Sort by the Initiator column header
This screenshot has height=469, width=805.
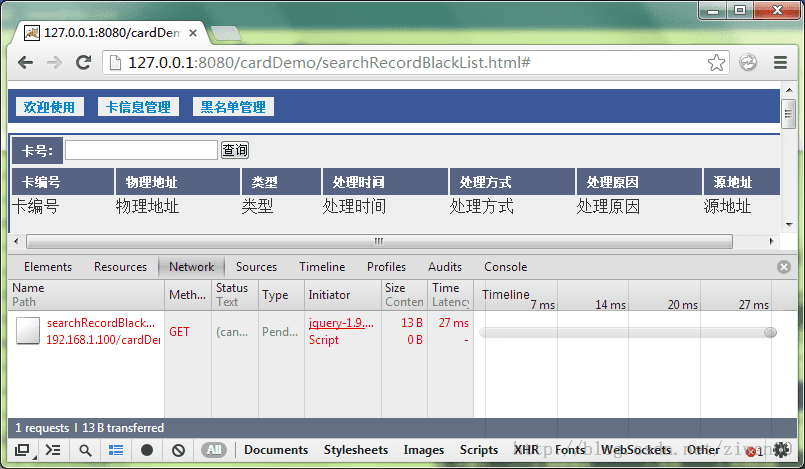pyautogui.click(x=343, y=295)
